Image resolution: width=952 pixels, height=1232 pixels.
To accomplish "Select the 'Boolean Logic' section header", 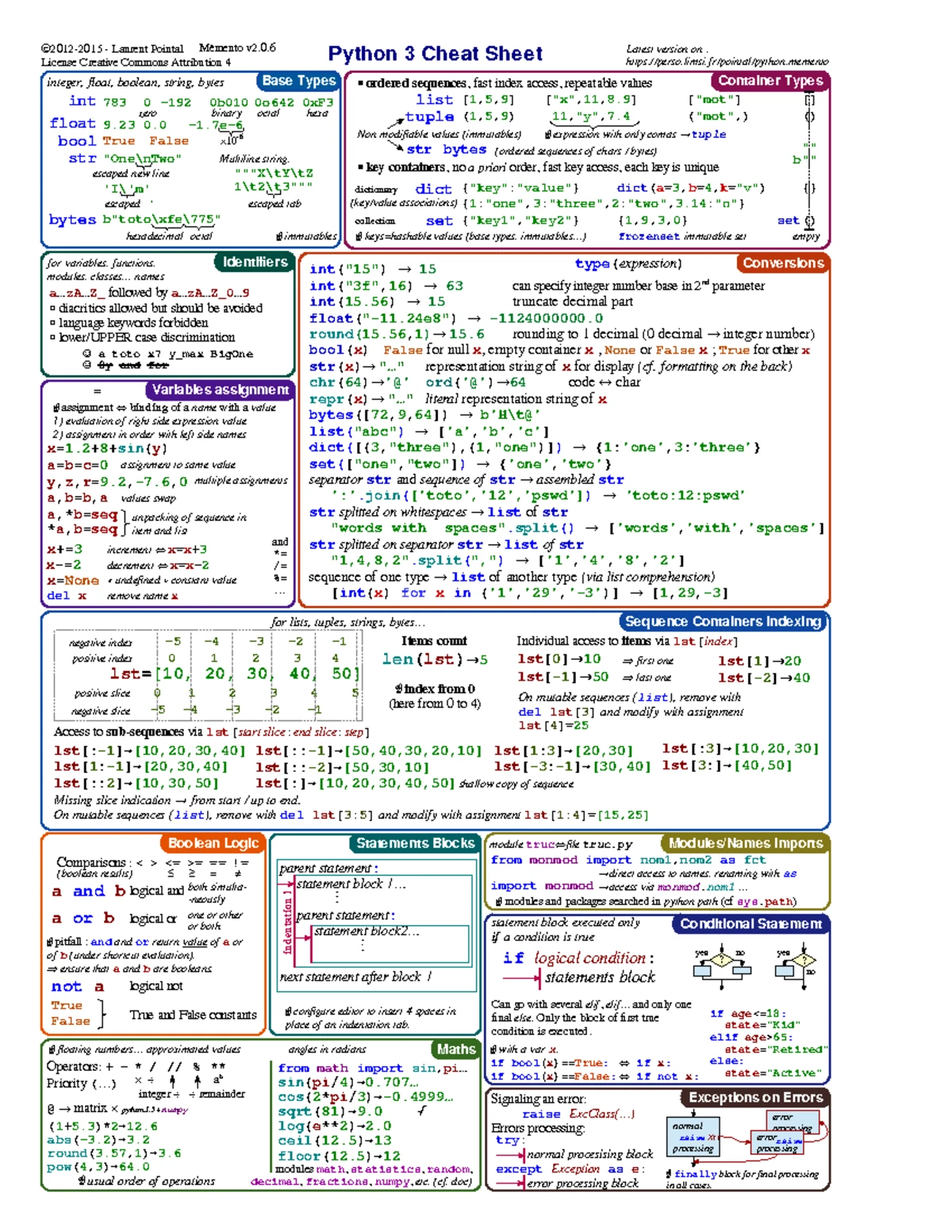I will [x=213, y=842].
